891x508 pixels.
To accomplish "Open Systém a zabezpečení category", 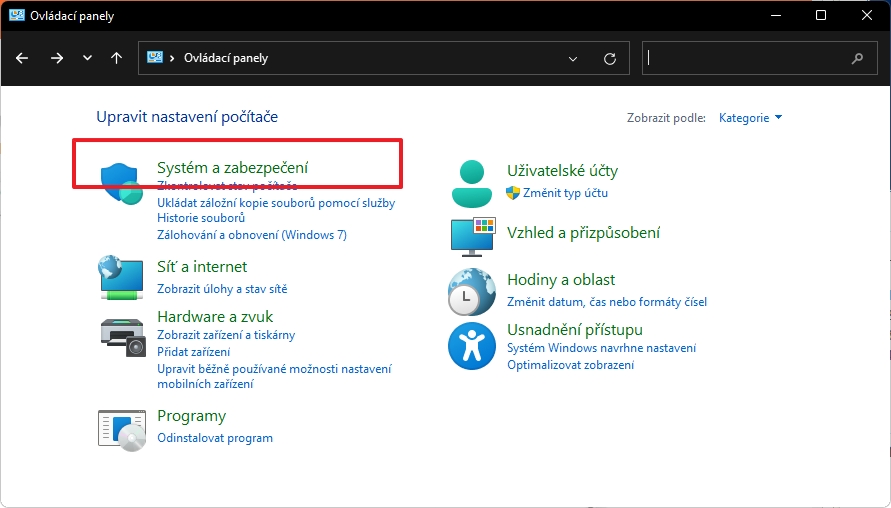I will coord(232,168).
